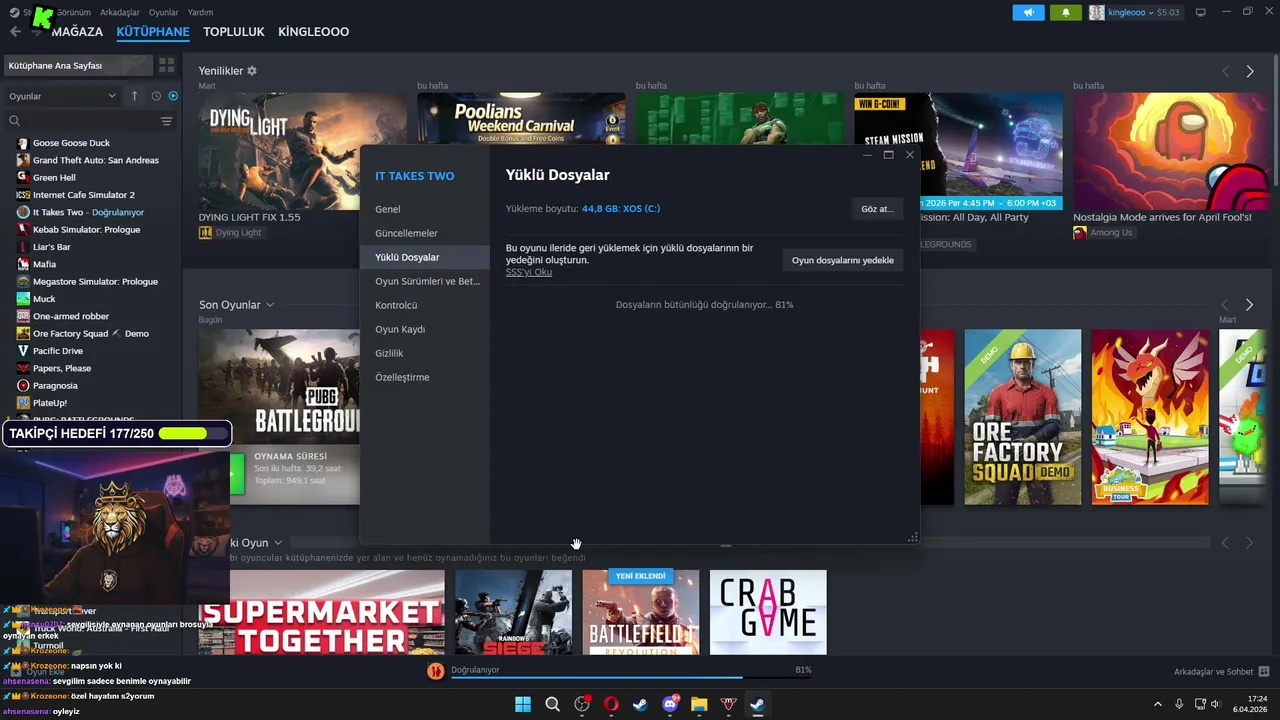
Task: Open the Oyunlar menu in menu bar
Action: (164, 12)
